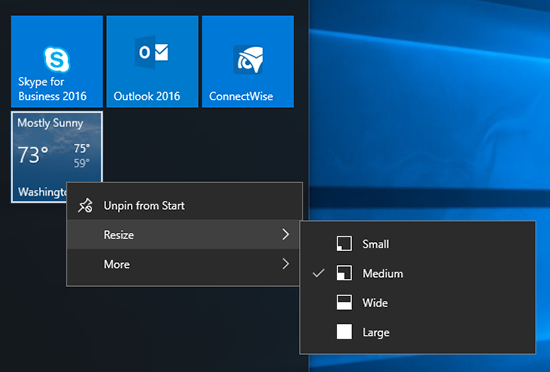Expand the More submenu chevron
The height and width of the screenshot is (372, 550).
[x=286, y=264]
